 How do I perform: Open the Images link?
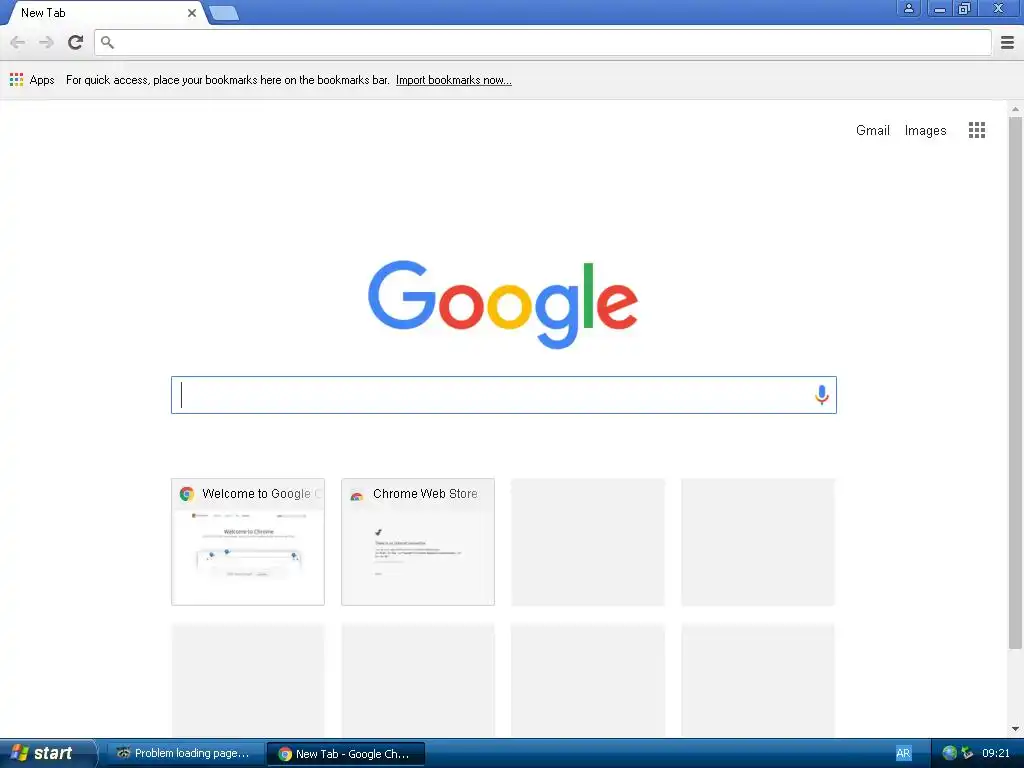pyautogui.click(x=925, y=130)
